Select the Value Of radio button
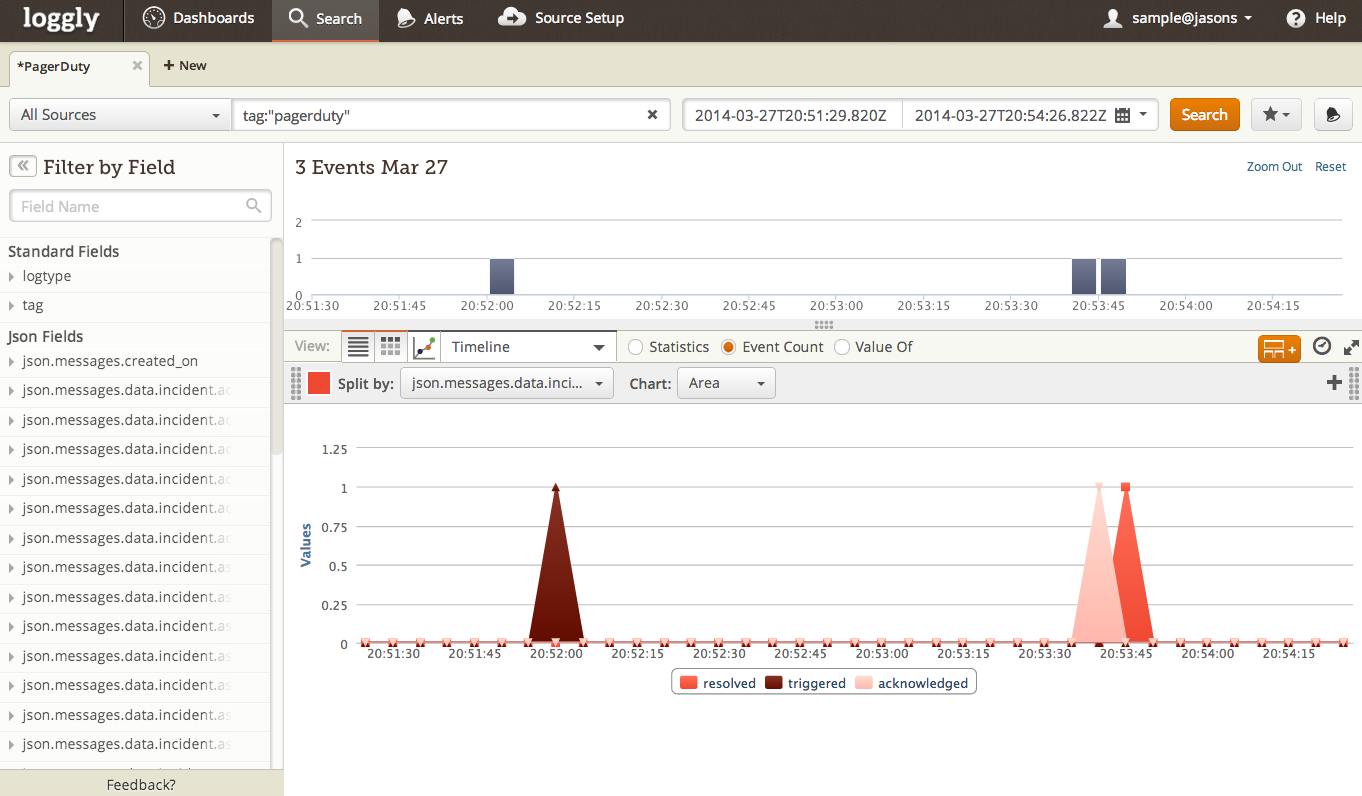The image size is (1362, 796). pos(842,347)
